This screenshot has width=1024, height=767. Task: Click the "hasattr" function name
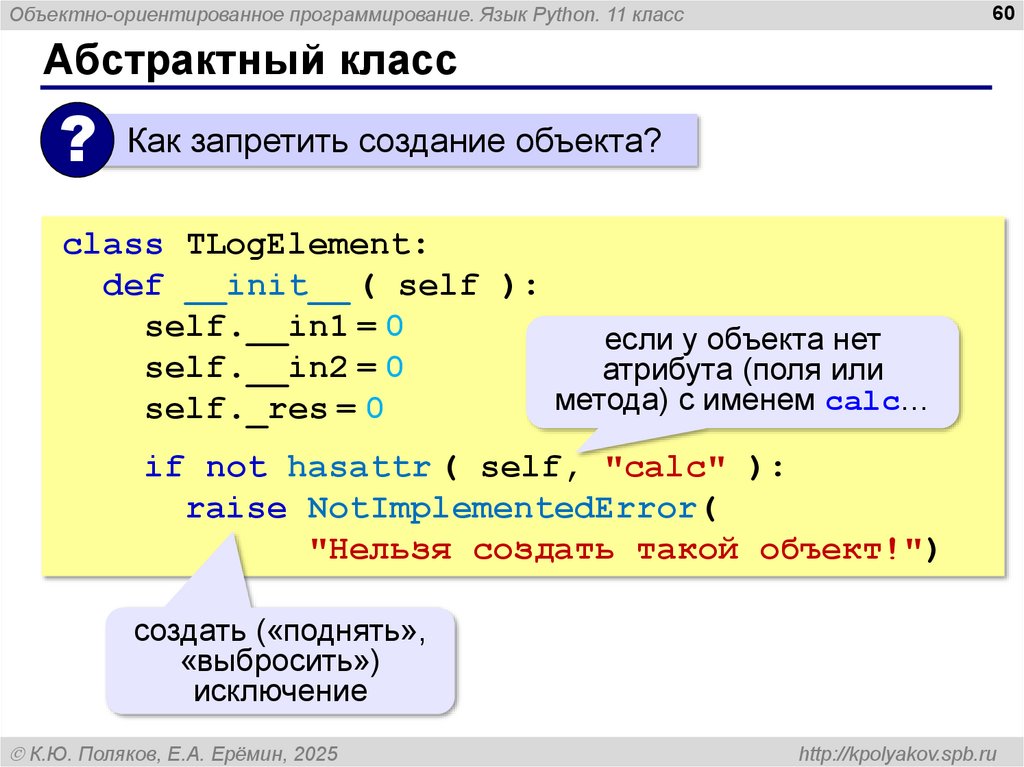[359, 467]
